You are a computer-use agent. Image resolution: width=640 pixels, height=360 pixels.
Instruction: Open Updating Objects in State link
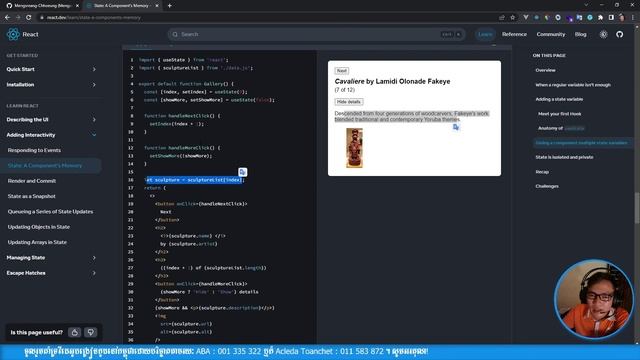tap(39, 227)
